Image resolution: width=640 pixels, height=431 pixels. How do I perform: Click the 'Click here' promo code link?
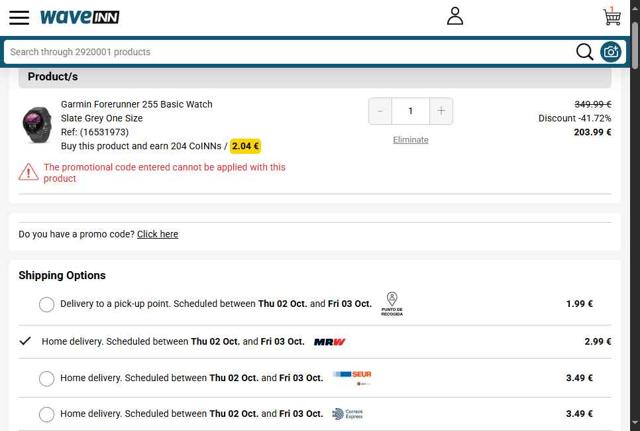(x=157, y=234)
